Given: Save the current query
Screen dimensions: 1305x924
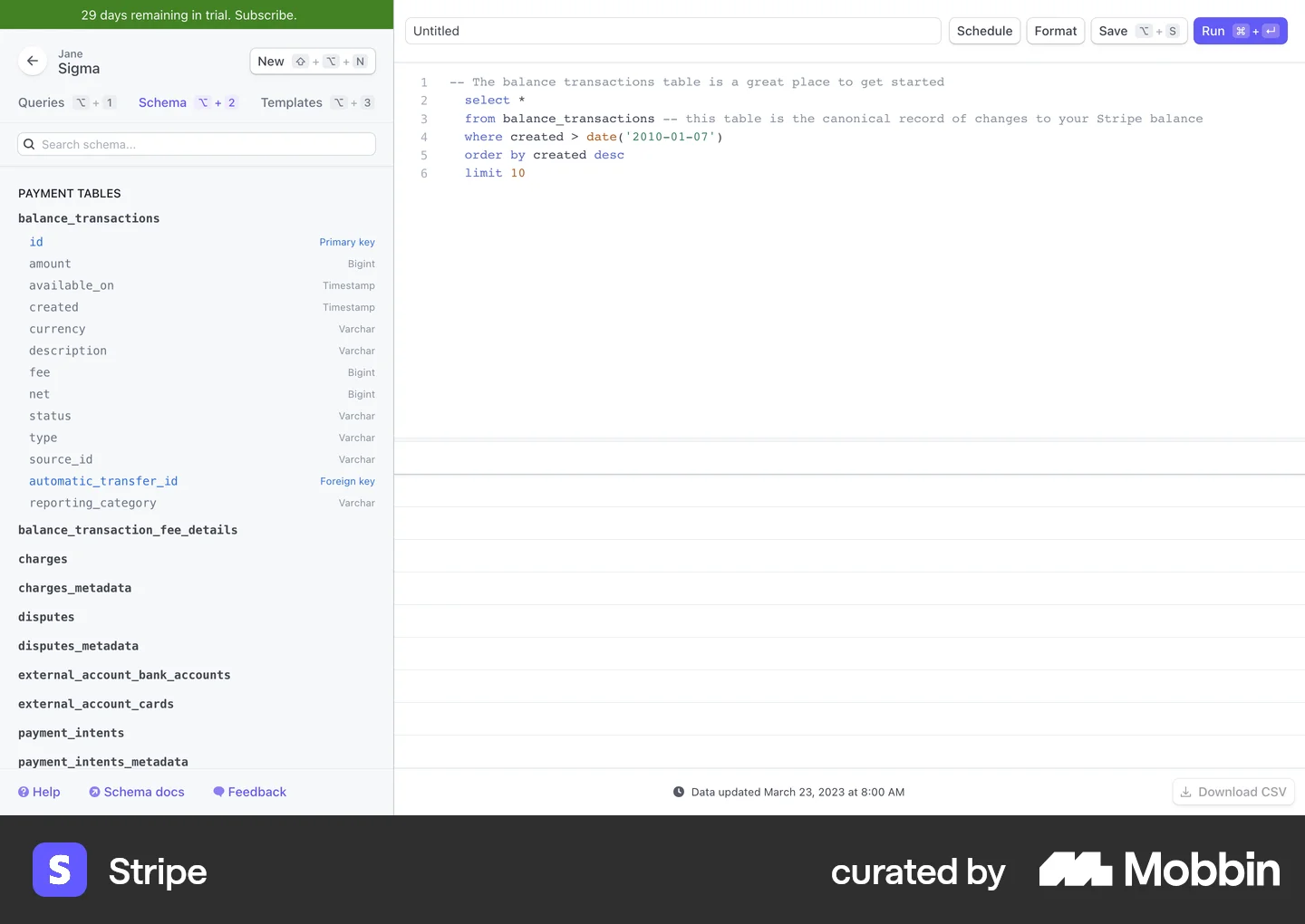Looking at the screenshot, I should [1139, 31].
